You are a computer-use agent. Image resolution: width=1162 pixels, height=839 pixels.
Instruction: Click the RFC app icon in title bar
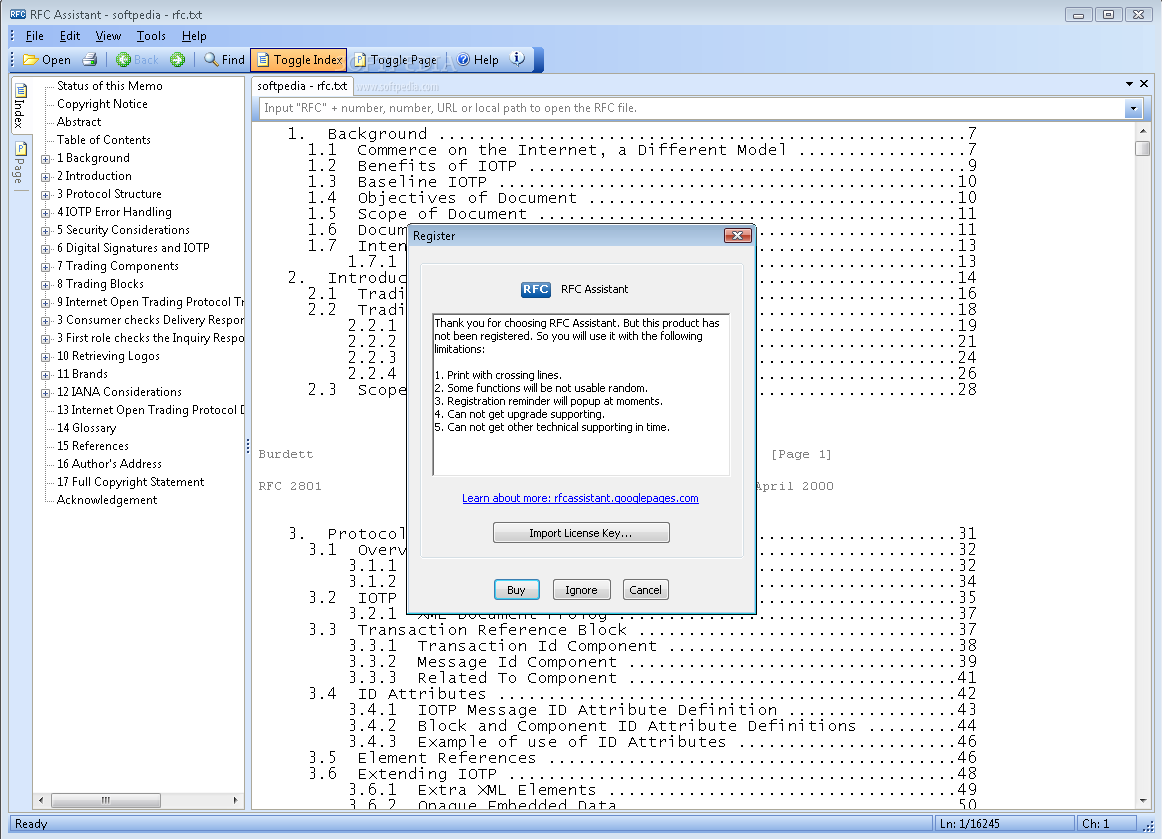tap(18, 14)
